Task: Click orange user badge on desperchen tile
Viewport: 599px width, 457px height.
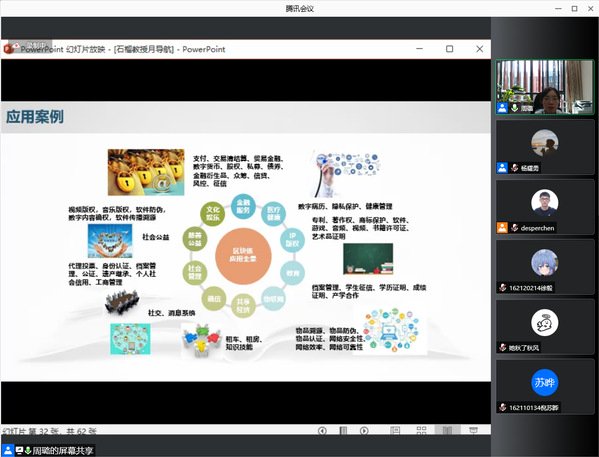Action: tap(502, 228)
